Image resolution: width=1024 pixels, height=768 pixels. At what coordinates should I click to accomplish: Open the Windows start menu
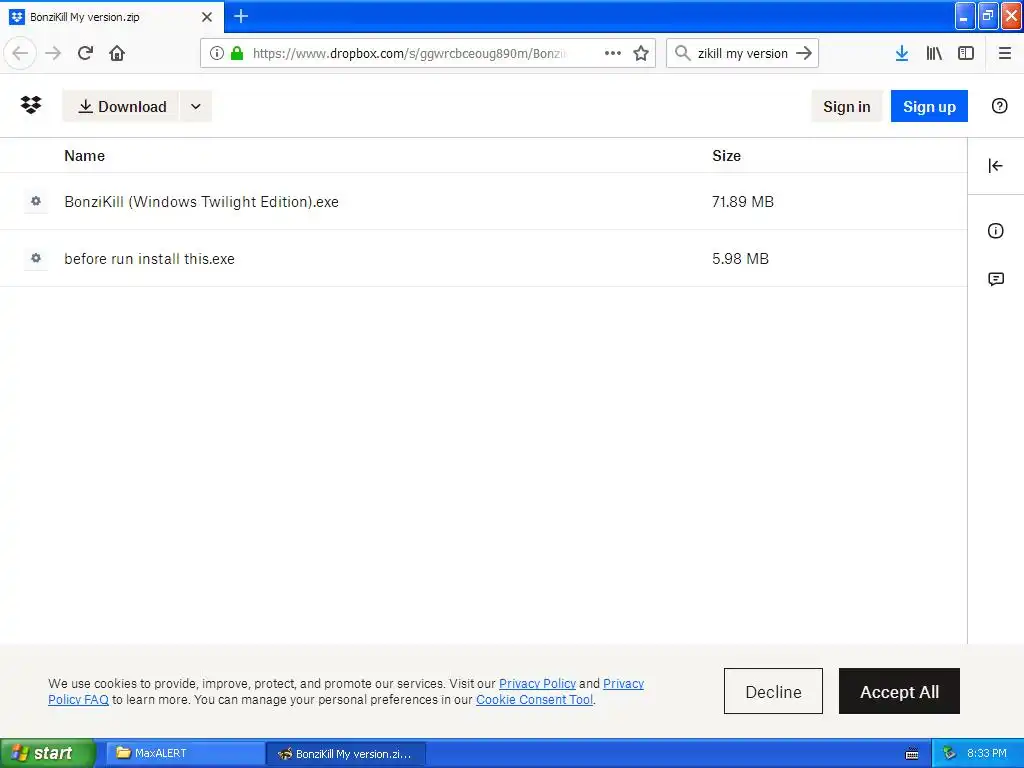(x=47, y=753)
